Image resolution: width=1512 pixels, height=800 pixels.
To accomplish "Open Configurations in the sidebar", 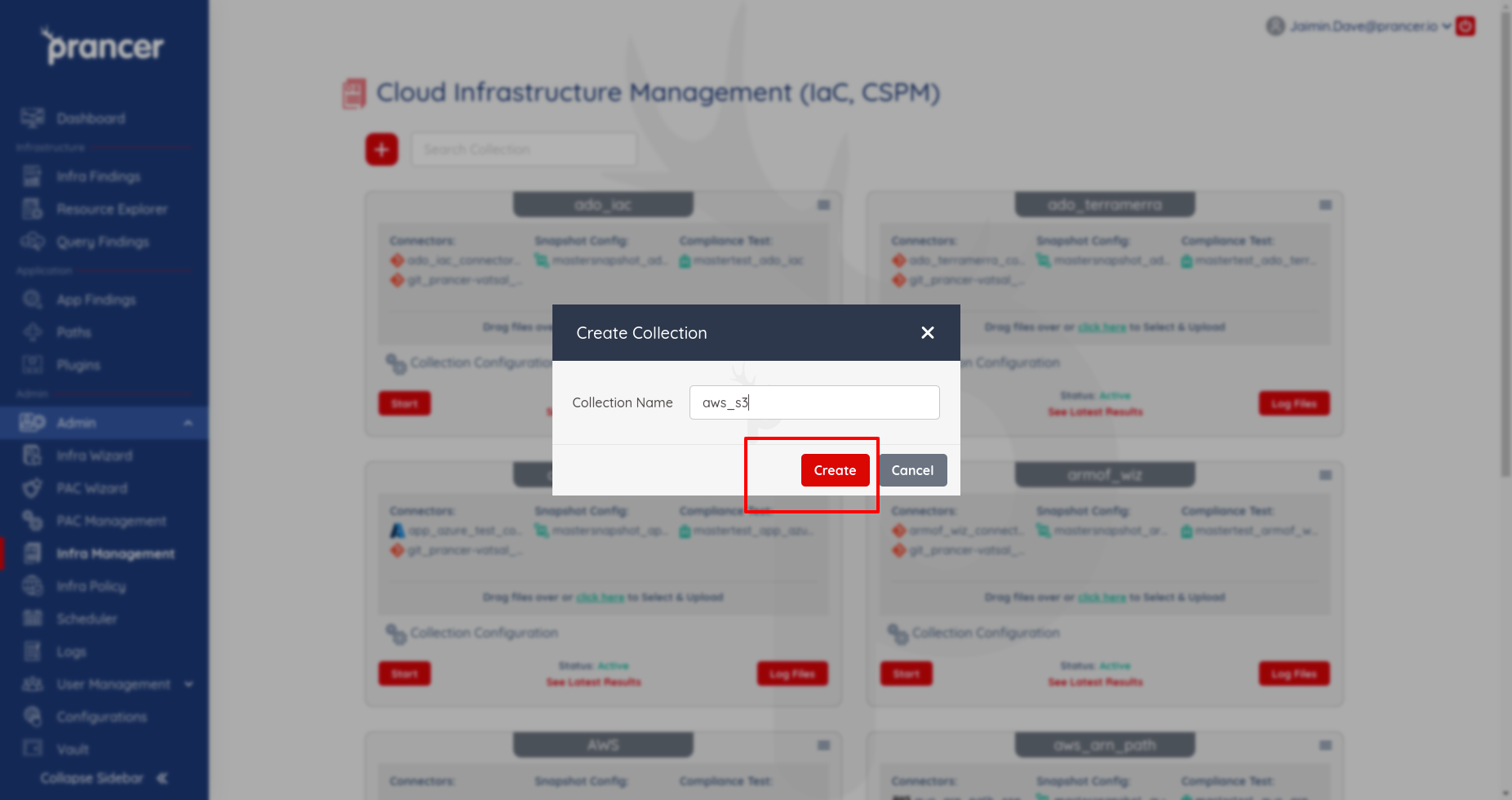I will click(102, 717).
